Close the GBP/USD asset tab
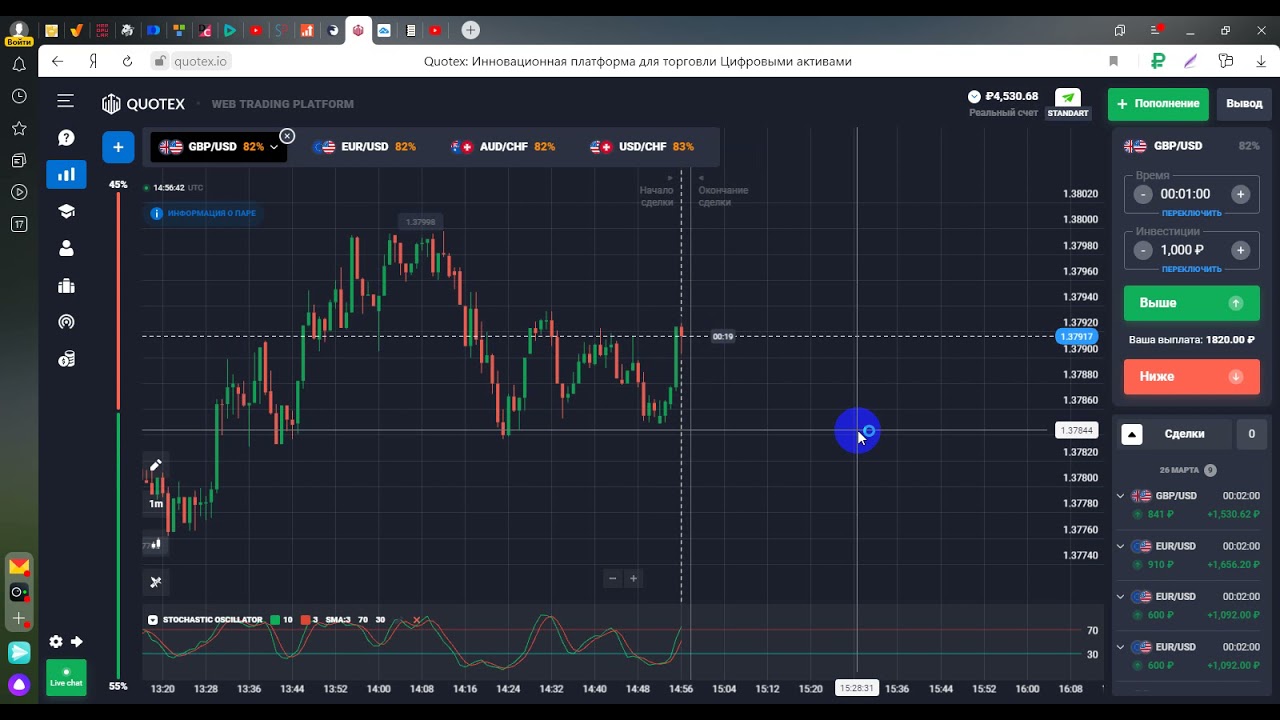 pyautogui.click(x=287, y=135)
